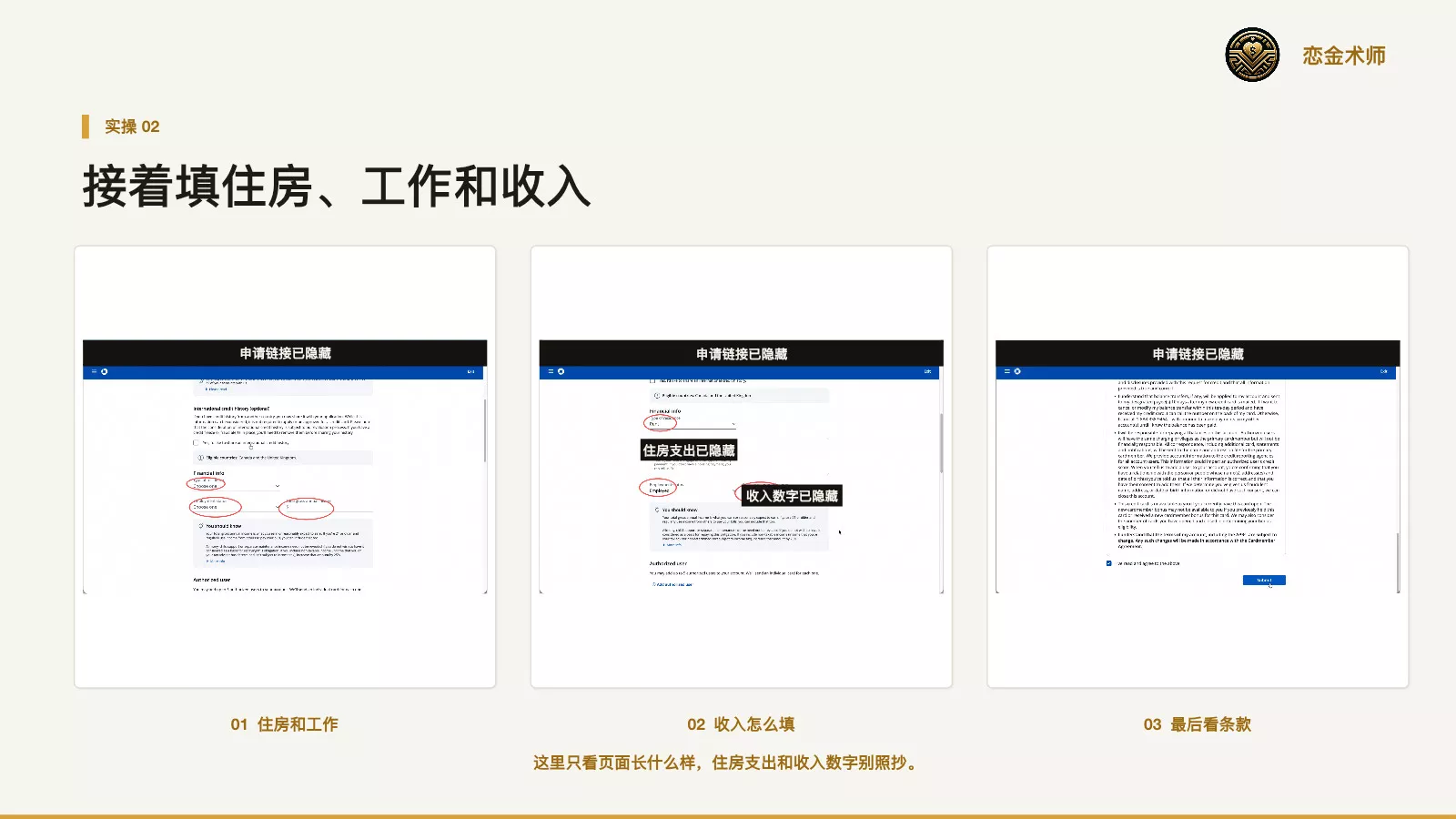
Task: Open the residence type dropdown showing Rent in screenshot 02
Action: click(693, 422)
